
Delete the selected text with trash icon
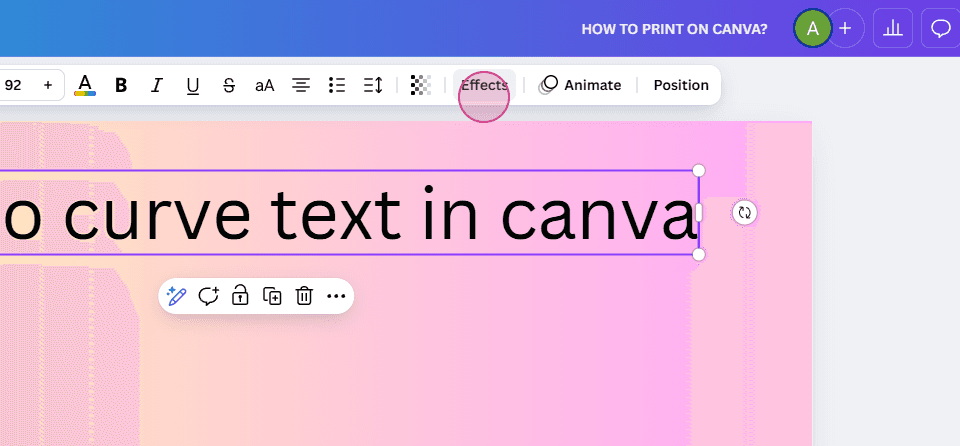tap(304, 297)
